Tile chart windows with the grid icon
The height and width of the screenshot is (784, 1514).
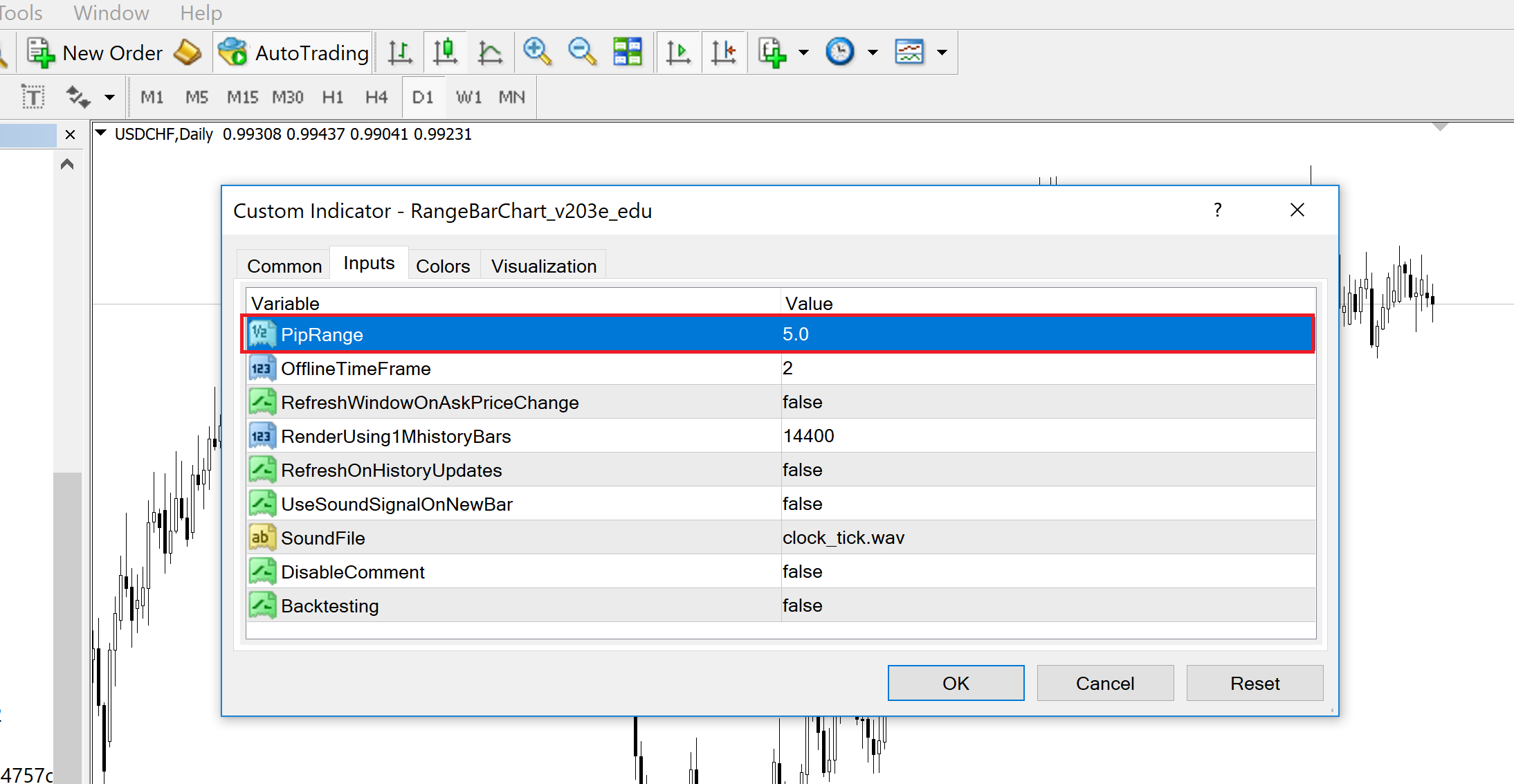pyautogui.click(x=628, y=53)
